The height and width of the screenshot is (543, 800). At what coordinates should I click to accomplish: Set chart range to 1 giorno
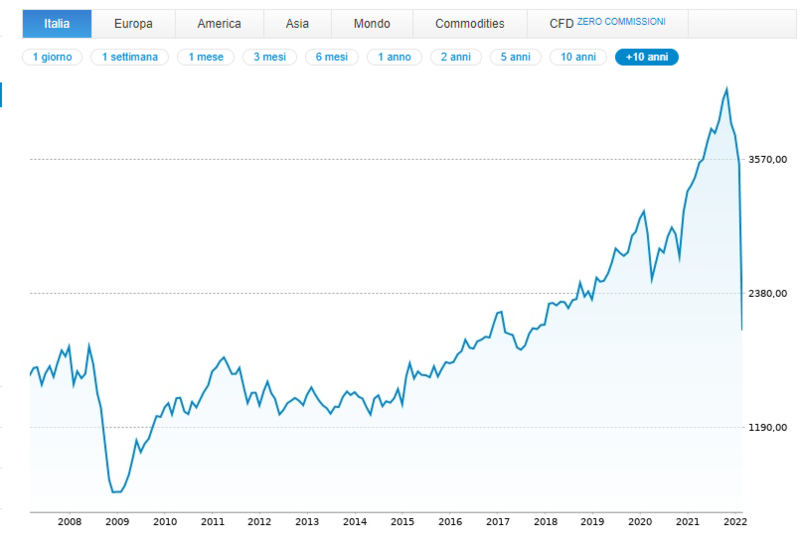[53, 57]
